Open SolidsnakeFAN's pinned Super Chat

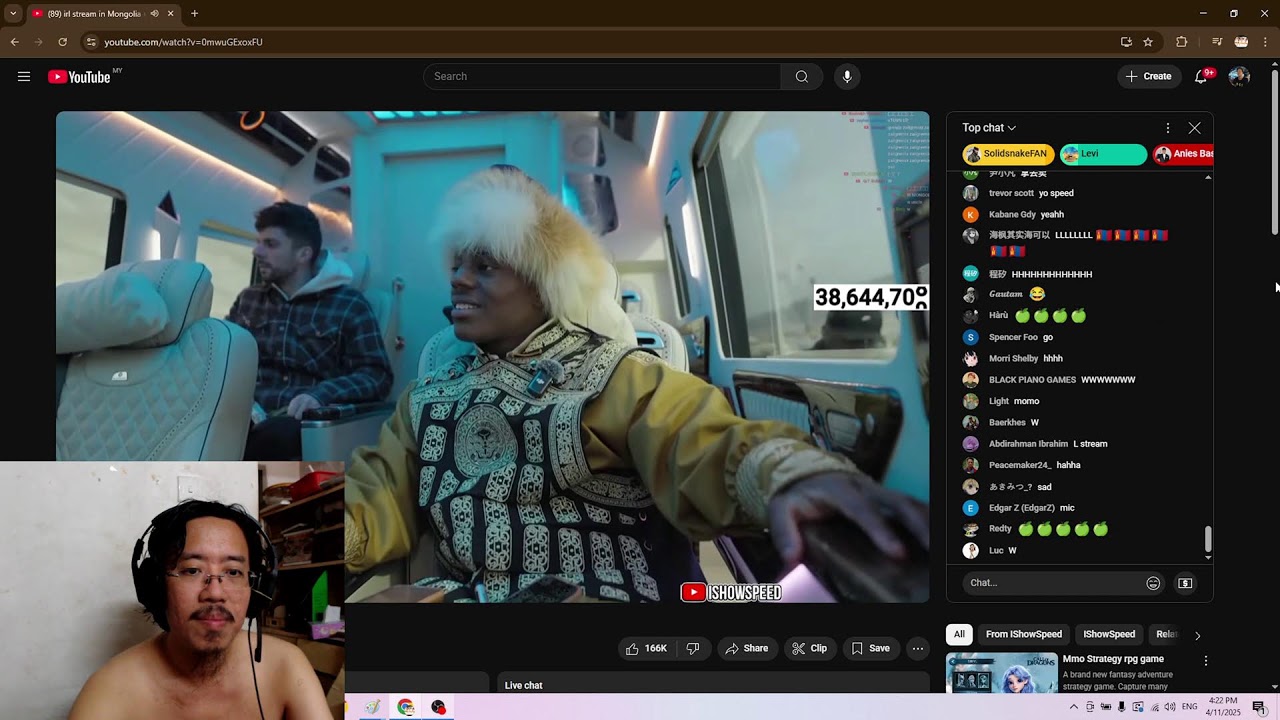pyautogui.click(x=1008, y=154)
